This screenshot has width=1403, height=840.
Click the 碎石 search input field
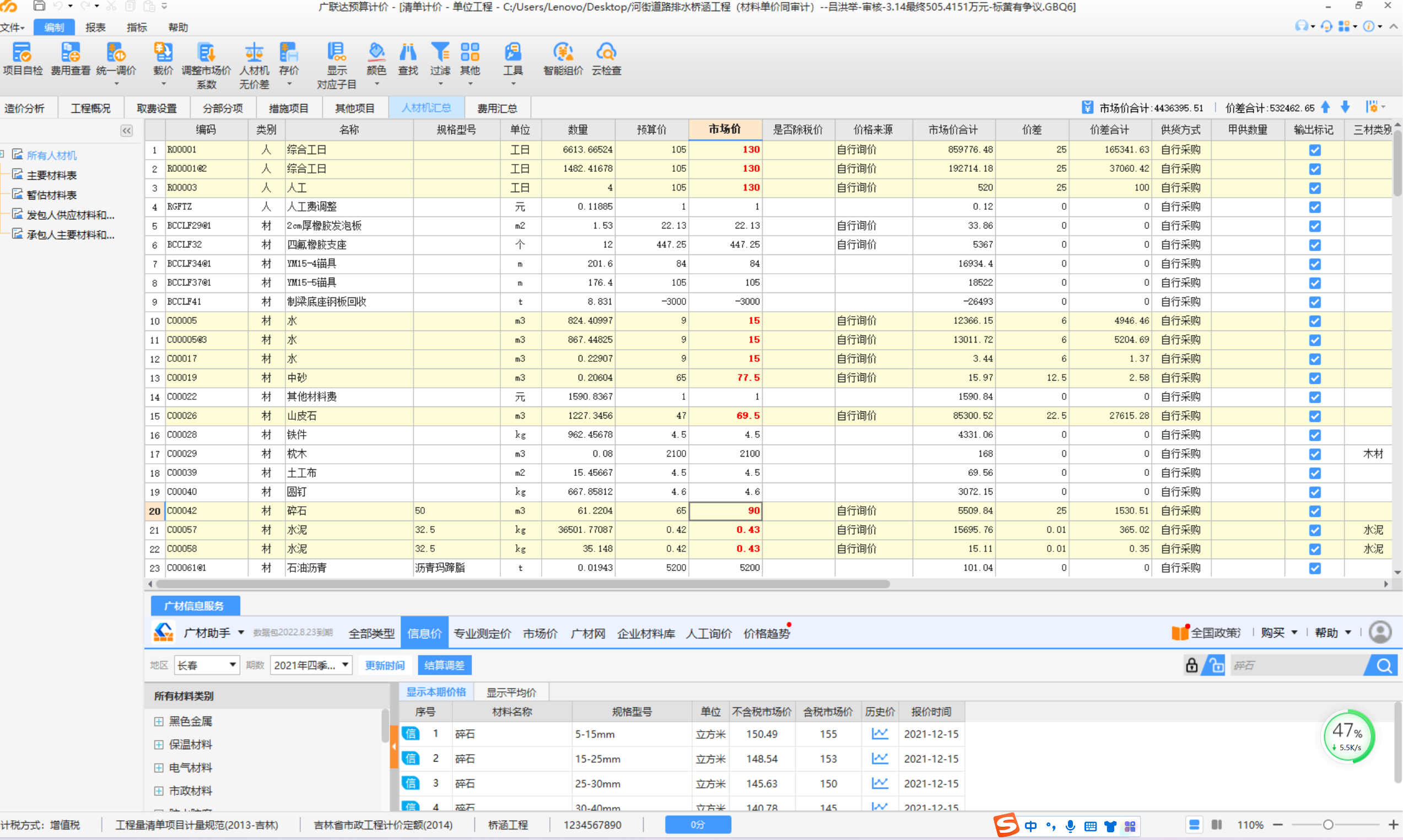coord(1297,665)
